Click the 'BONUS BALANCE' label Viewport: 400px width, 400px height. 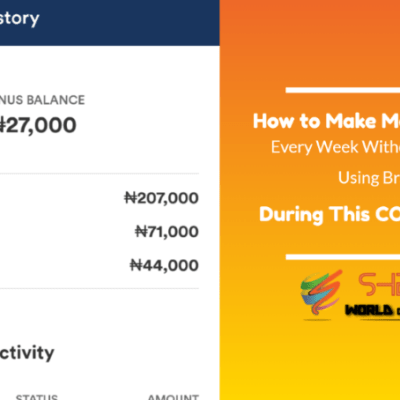click(42, 100)
